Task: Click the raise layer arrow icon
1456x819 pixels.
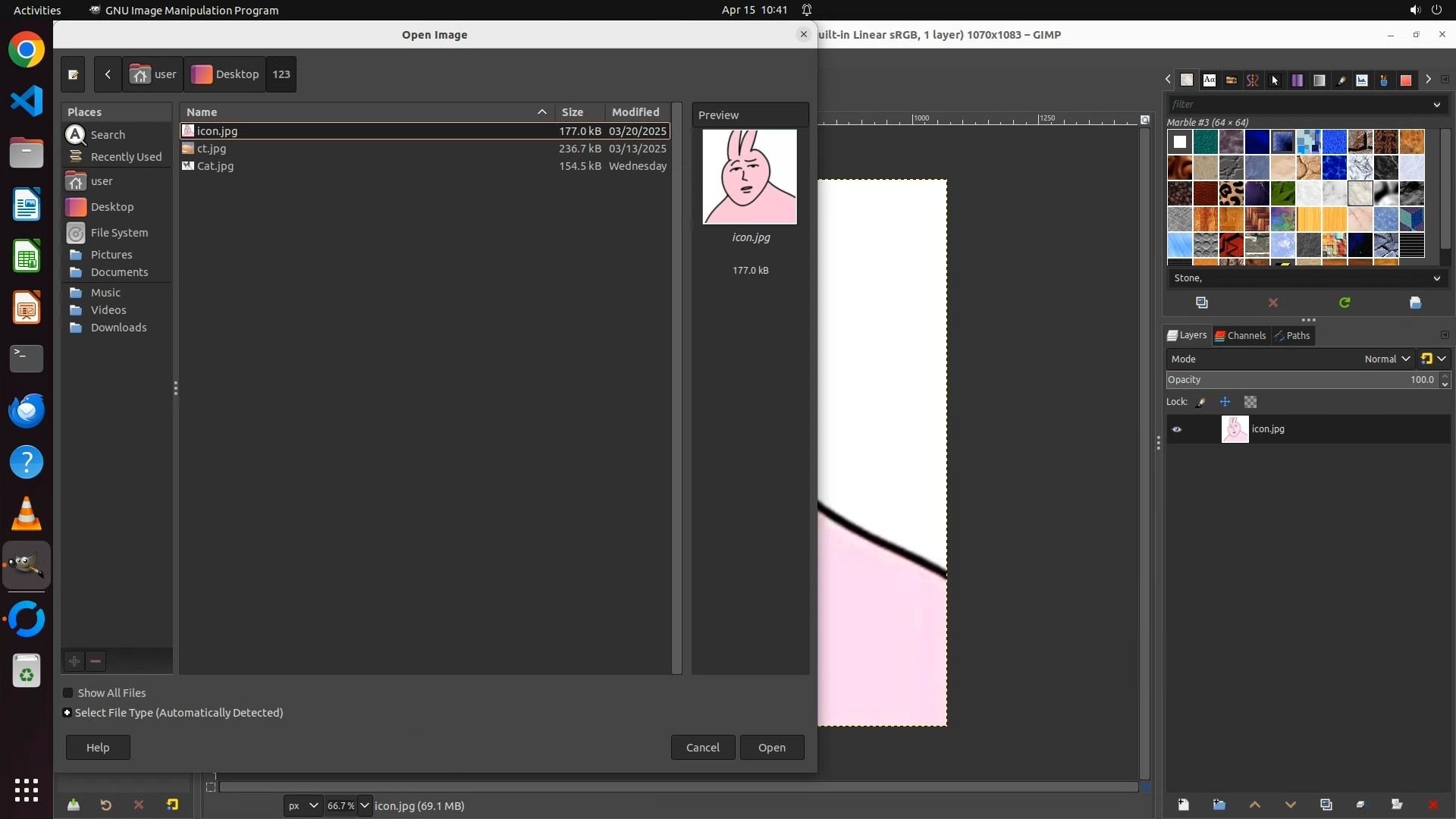Action: (x=1254, y=805)
